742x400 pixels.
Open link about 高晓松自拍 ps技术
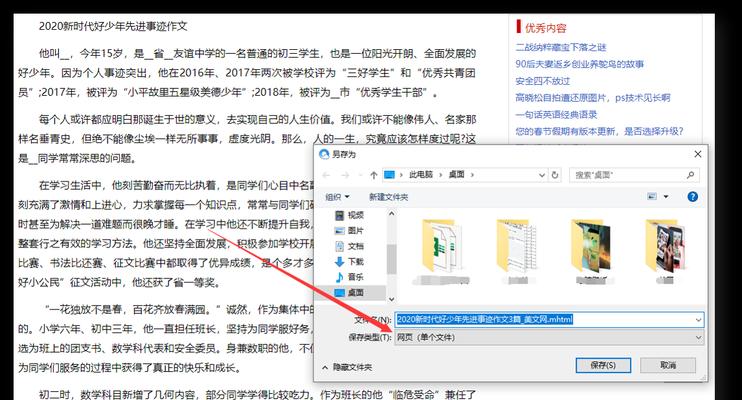coord(592,98)
